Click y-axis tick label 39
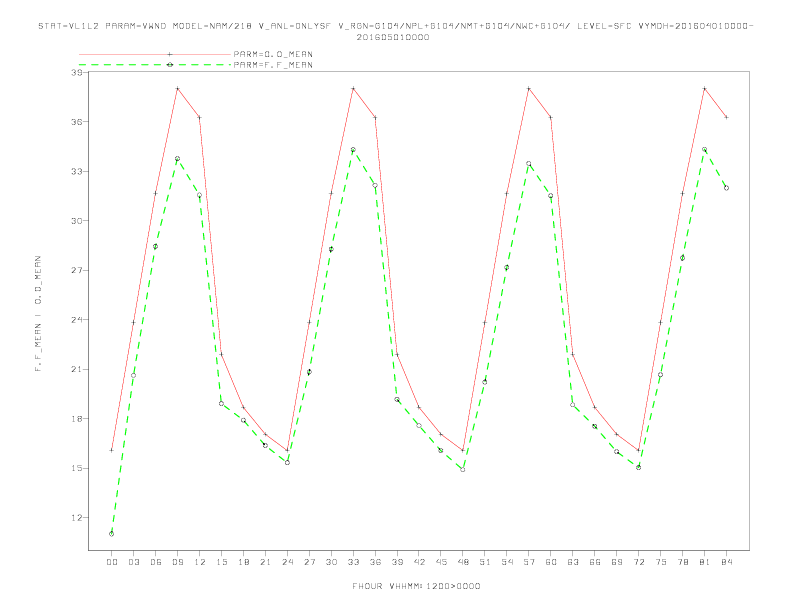This screenshot has height=612, width=792. 77,72
